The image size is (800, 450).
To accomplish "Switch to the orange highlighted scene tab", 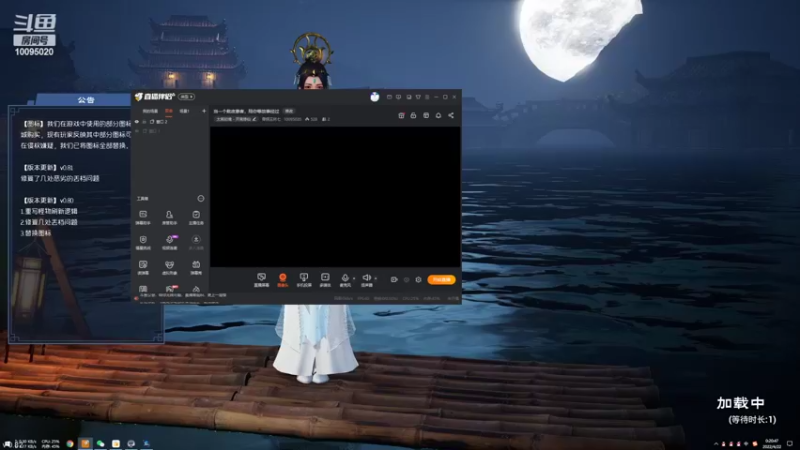I will (x=169, y=111).
